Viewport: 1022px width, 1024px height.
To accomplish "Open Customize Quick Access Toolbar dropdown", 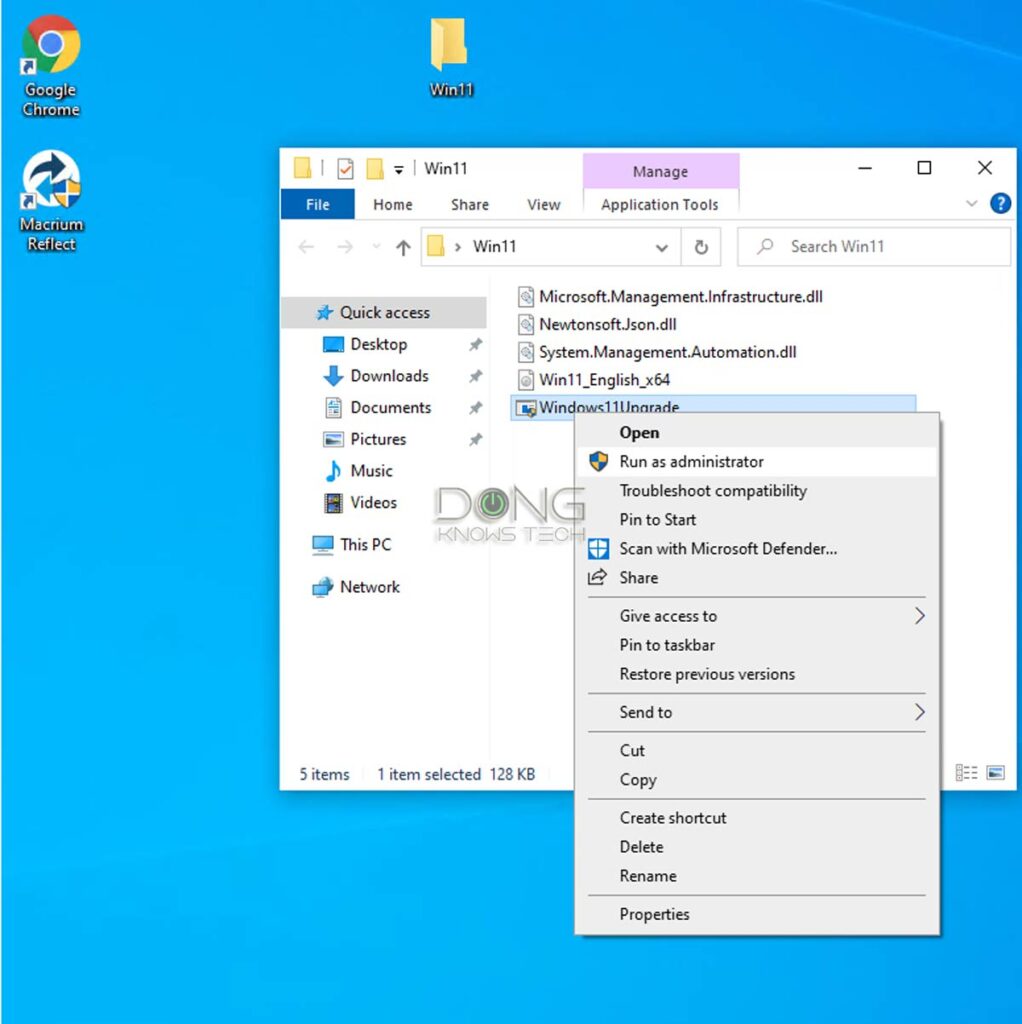I will coord(398,170).
